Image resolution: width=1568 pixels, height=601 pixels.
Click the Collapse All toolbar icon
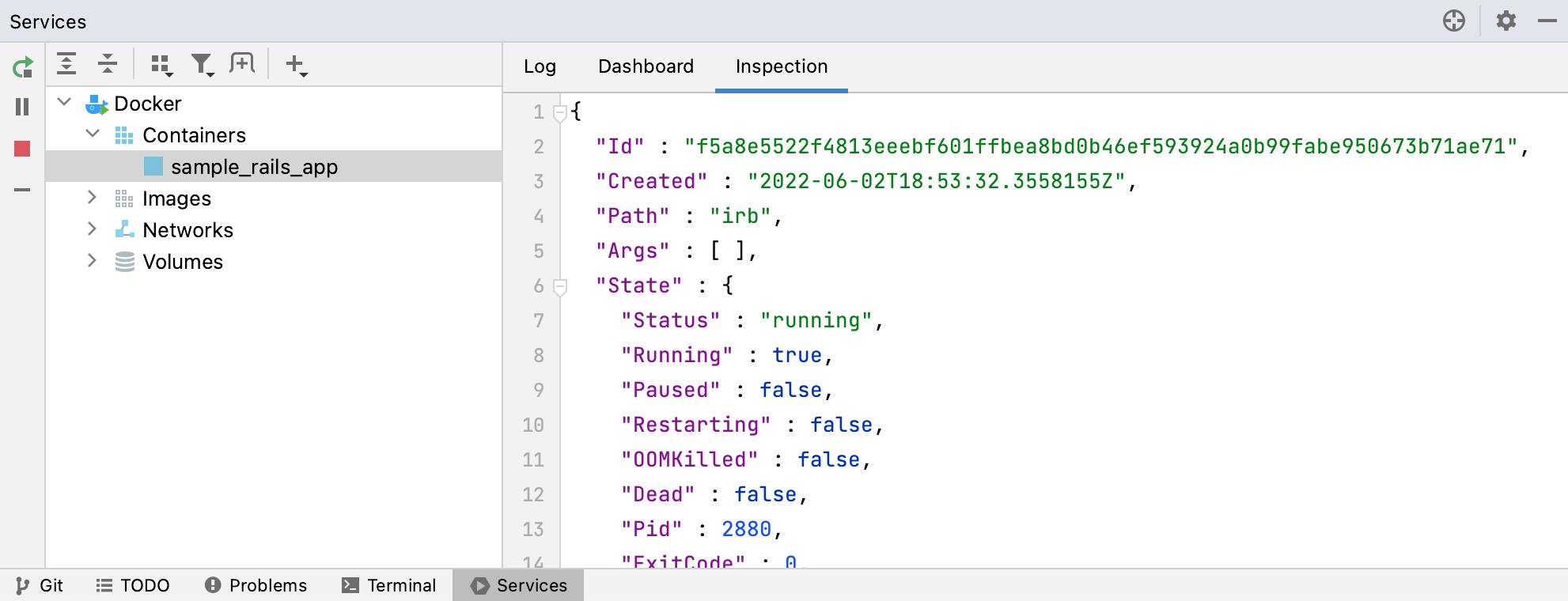tap(108, 64)
